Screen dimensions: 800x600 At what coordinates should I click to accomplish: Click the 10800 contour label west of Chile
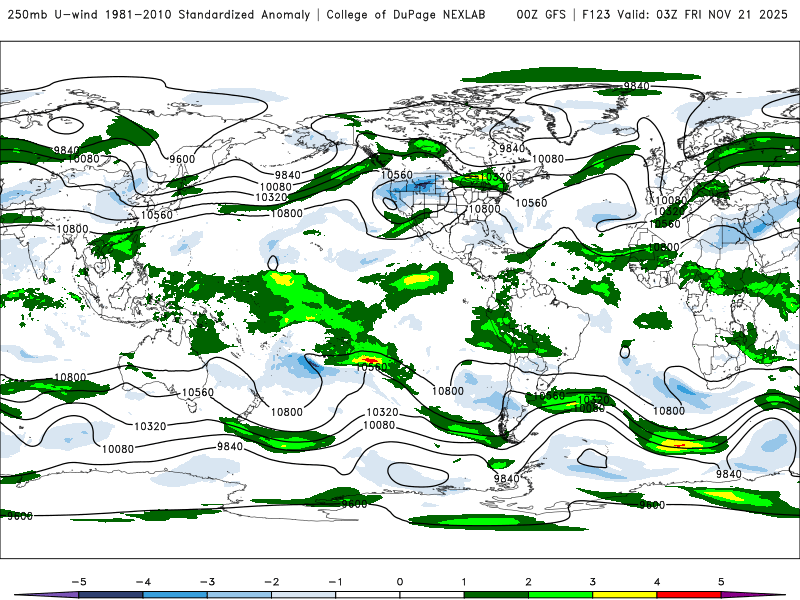447,391
